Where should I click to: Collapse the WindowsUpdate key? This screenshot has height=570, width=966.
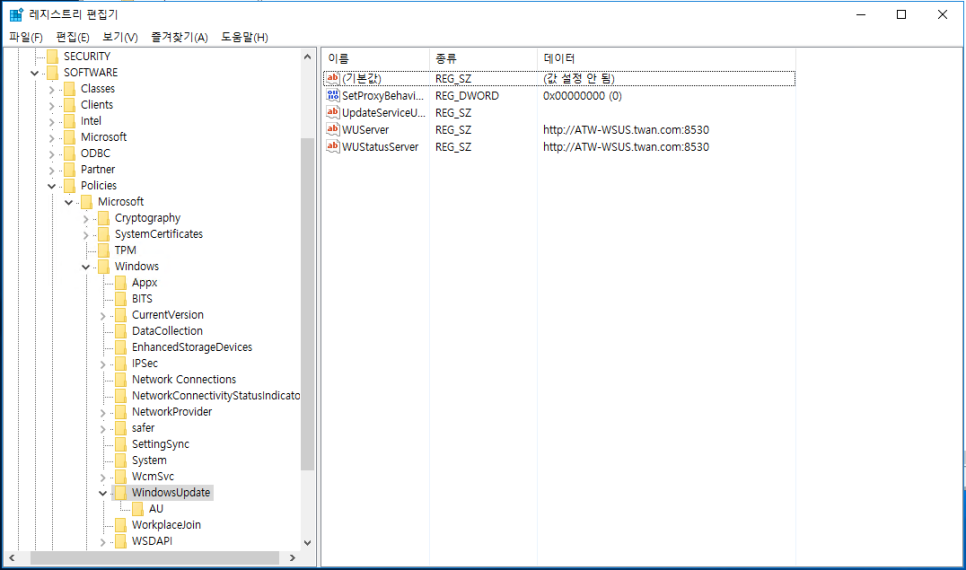click(103, 493)
